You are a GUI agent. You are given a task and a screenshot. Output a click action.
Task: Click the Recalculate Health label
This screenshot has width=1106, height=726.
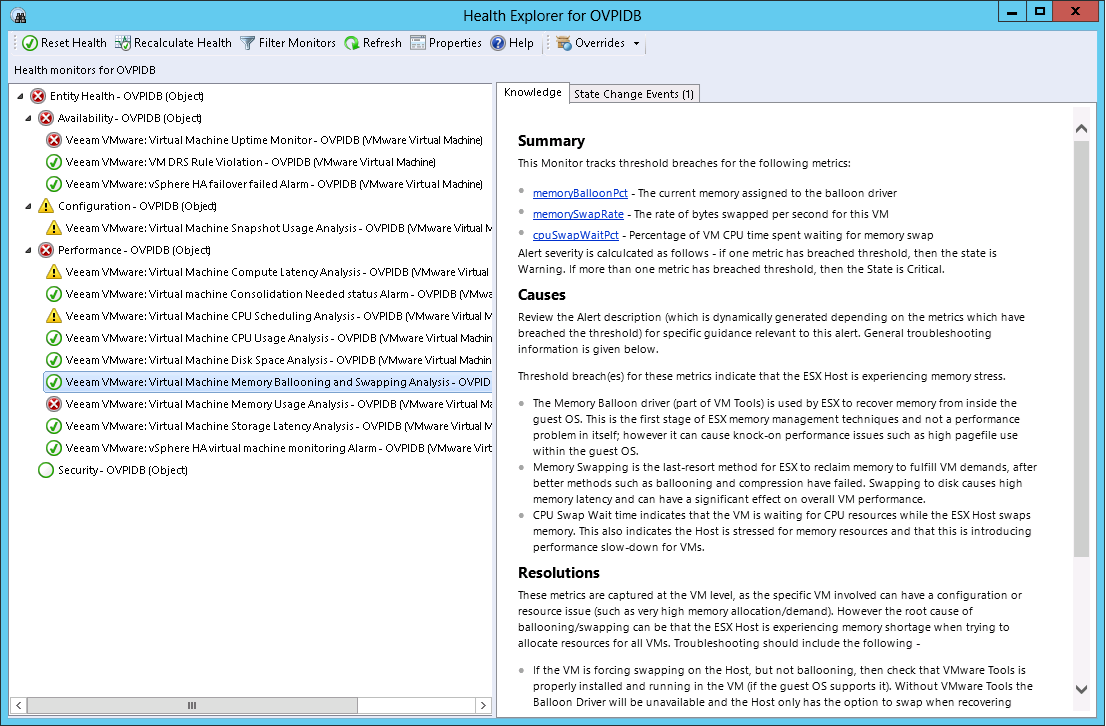click(183, 43)
